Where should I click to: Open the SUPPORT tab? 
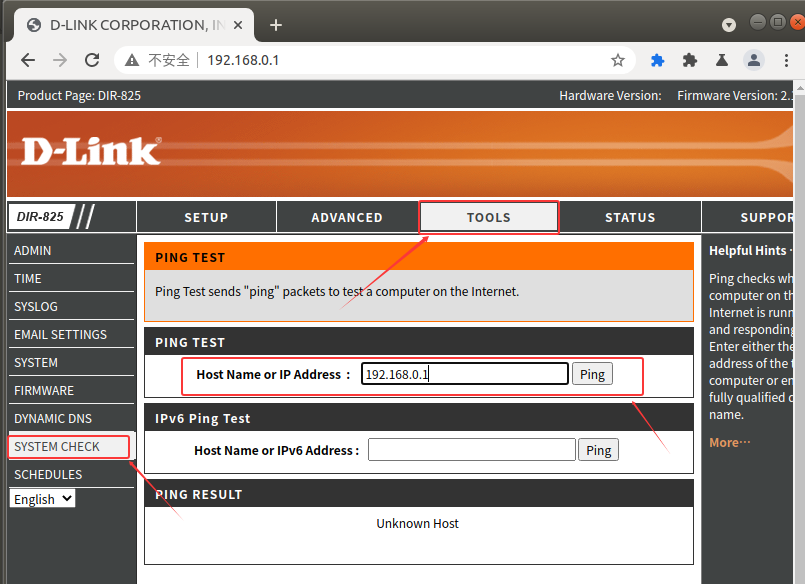[748, 217]
